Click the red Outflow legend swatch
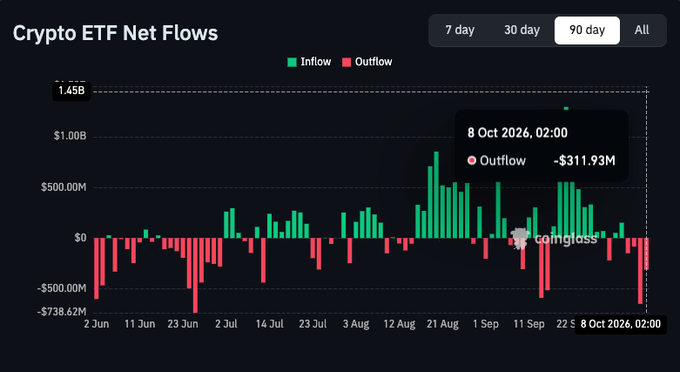 pos(346,62)
